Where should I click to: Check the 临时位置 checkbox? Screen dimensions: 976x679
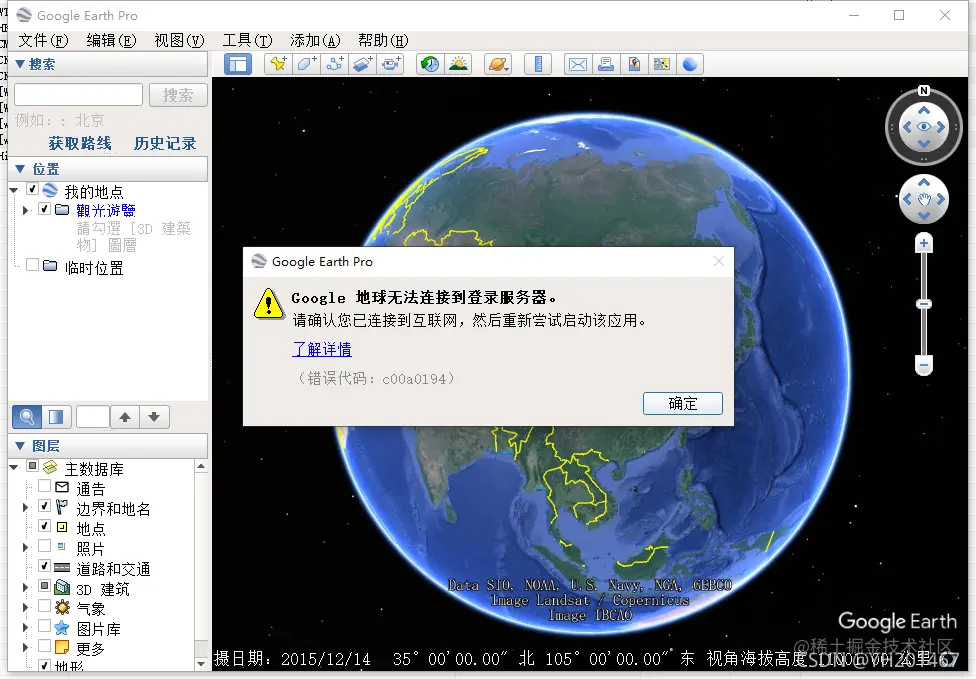[x=32, y=265]
